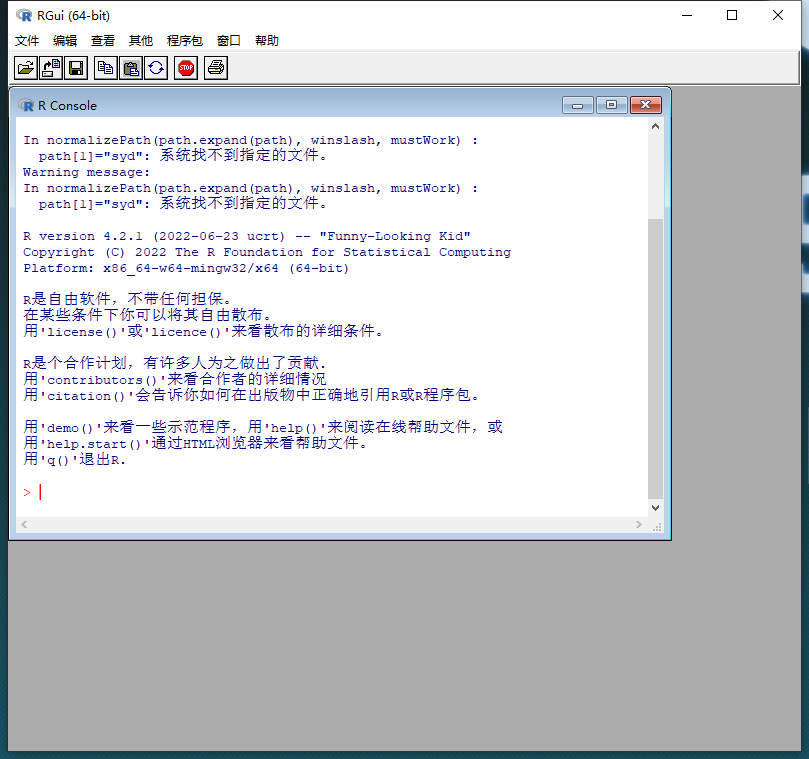The height and width of the screenshot is (759, 809).
Task: Click the load workspace toolbar icon
Action: 51,68
